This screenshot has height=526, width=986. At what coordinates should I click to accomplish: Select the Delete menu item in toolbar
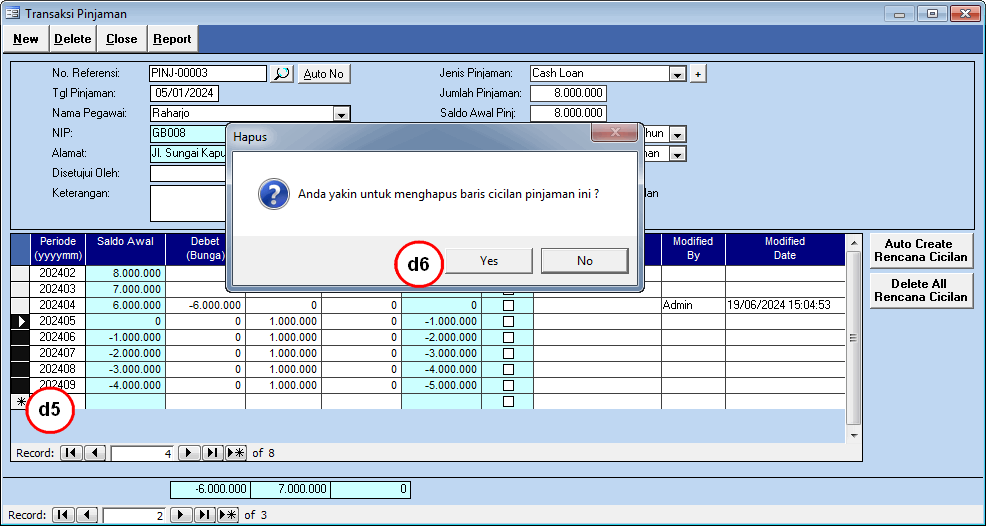(x=72, y=39)
